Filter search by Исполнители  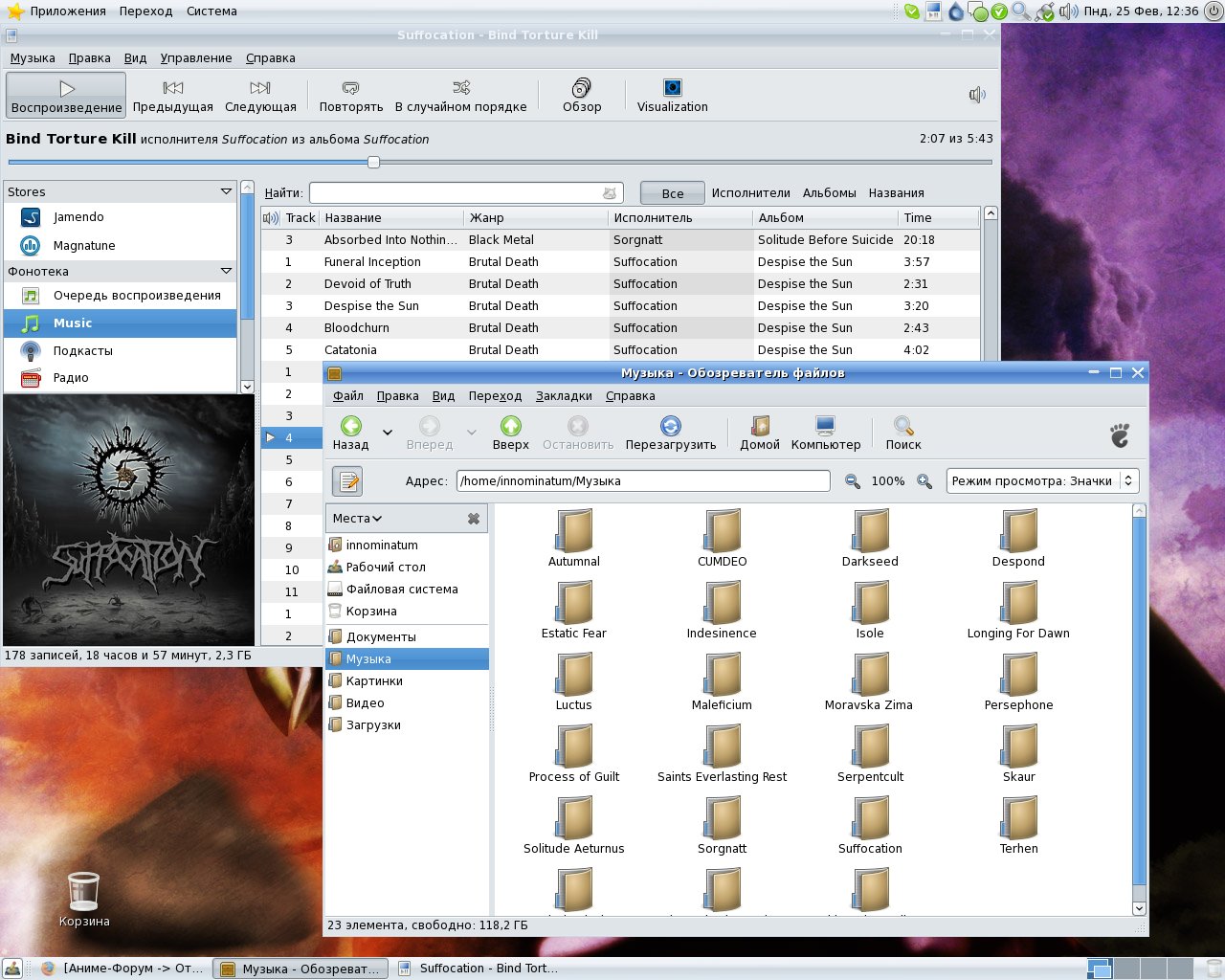pyautogui.click(x=751, y=193)
